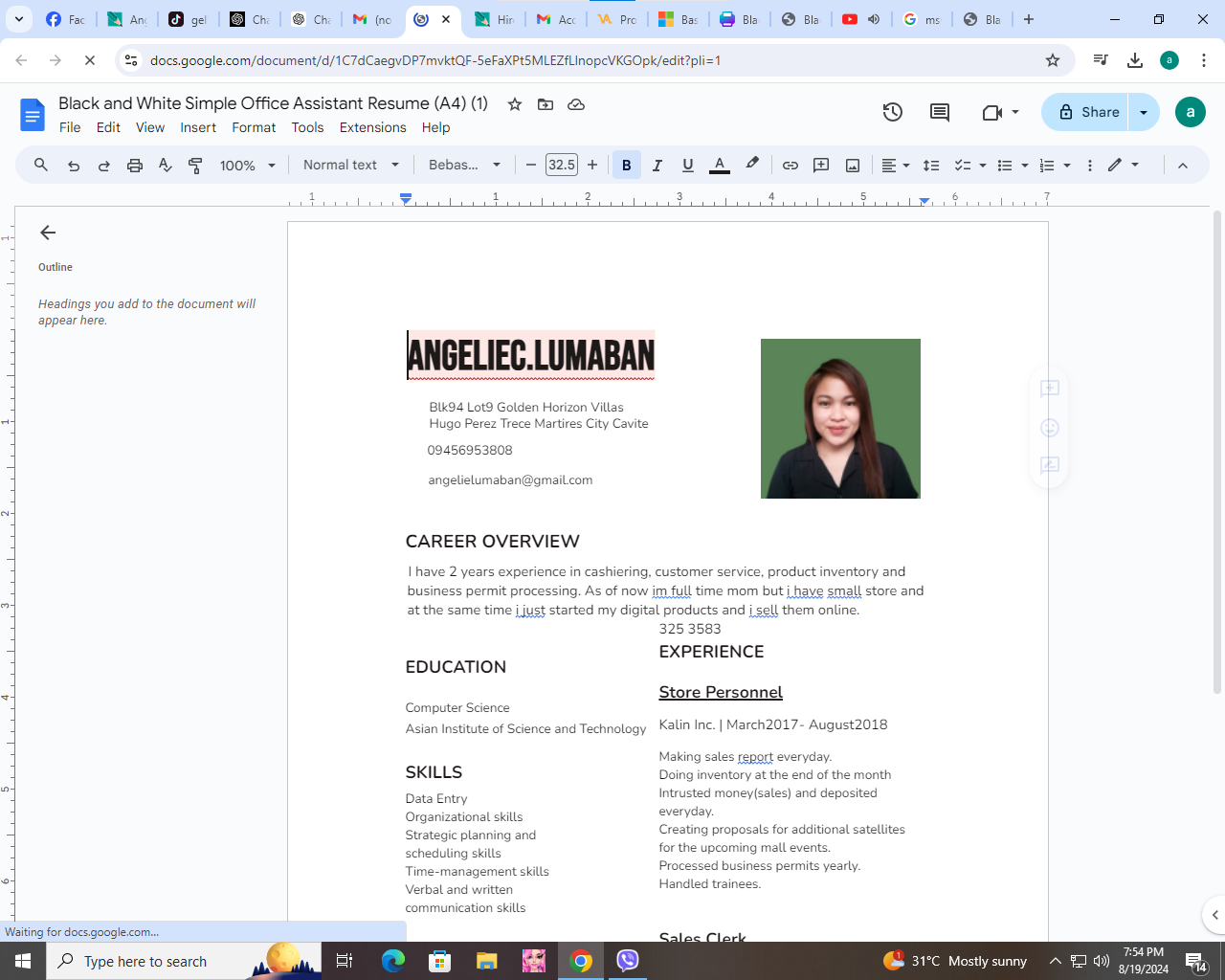Open version history clock icon
The image size is (1225, 980).
(893, 112)
